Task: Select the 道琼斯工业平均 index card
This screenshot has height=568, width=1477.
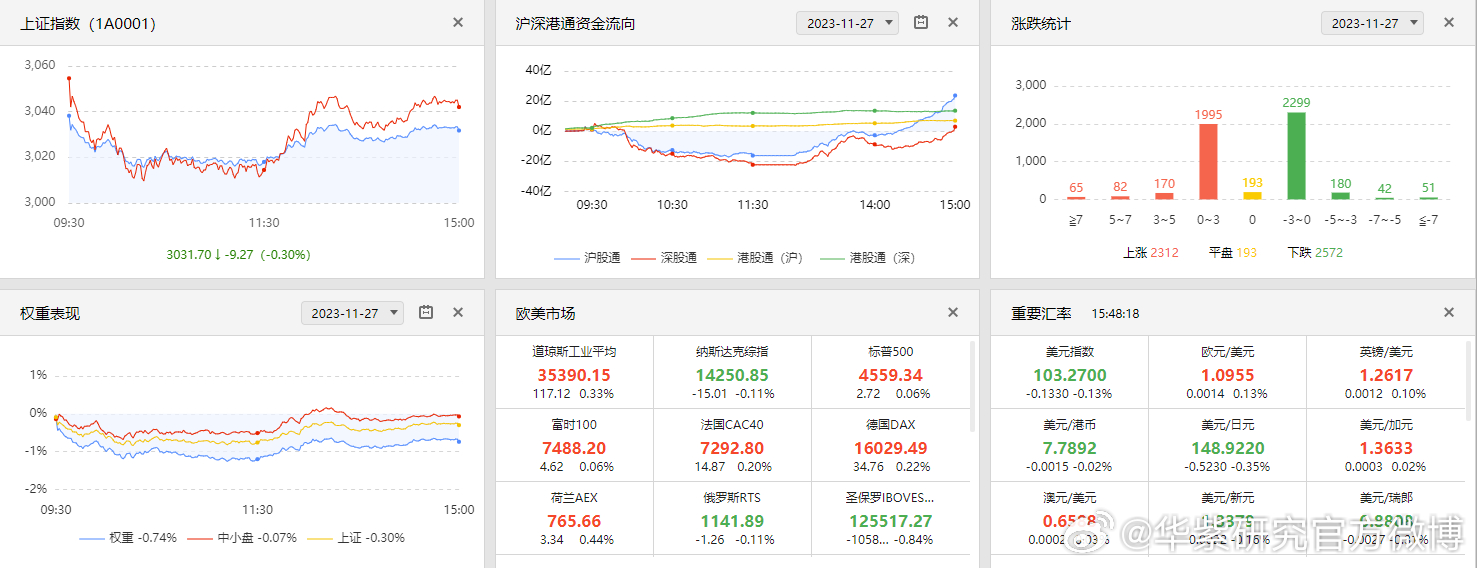Action: click(x=574, y=373)
